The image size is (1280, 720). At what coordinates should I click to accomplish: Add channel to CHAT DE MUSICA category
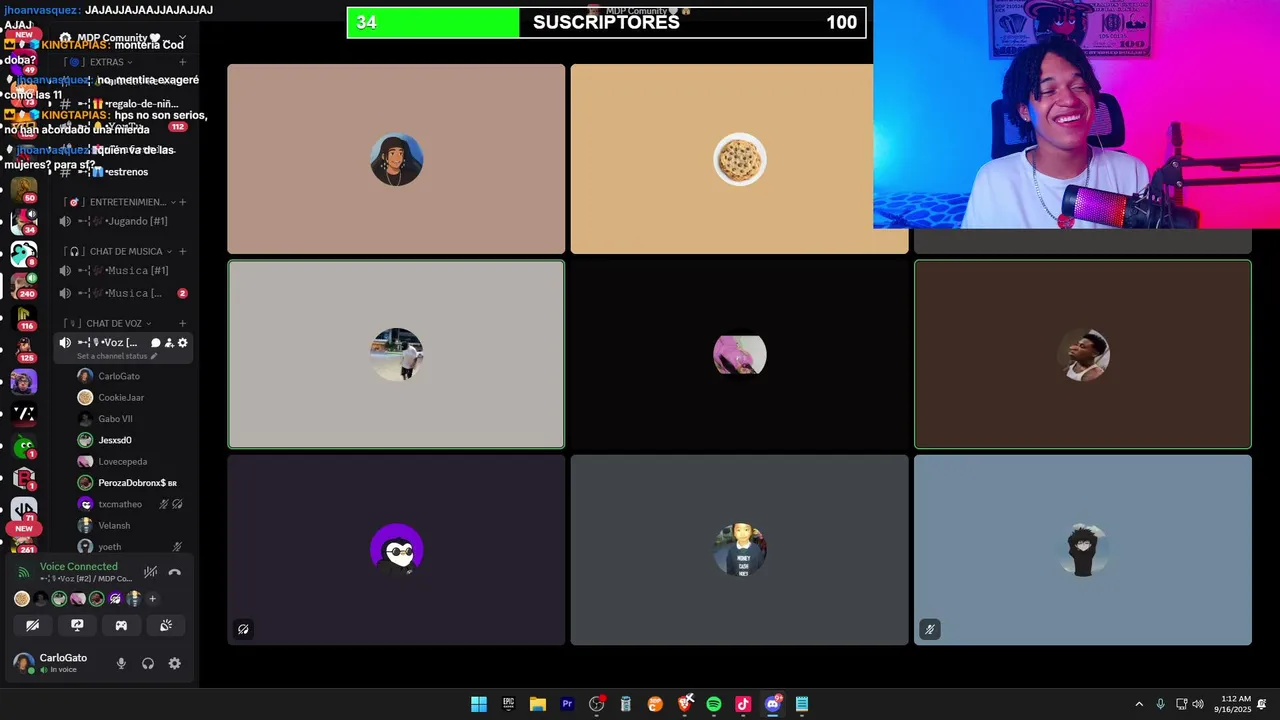point(182,251)
